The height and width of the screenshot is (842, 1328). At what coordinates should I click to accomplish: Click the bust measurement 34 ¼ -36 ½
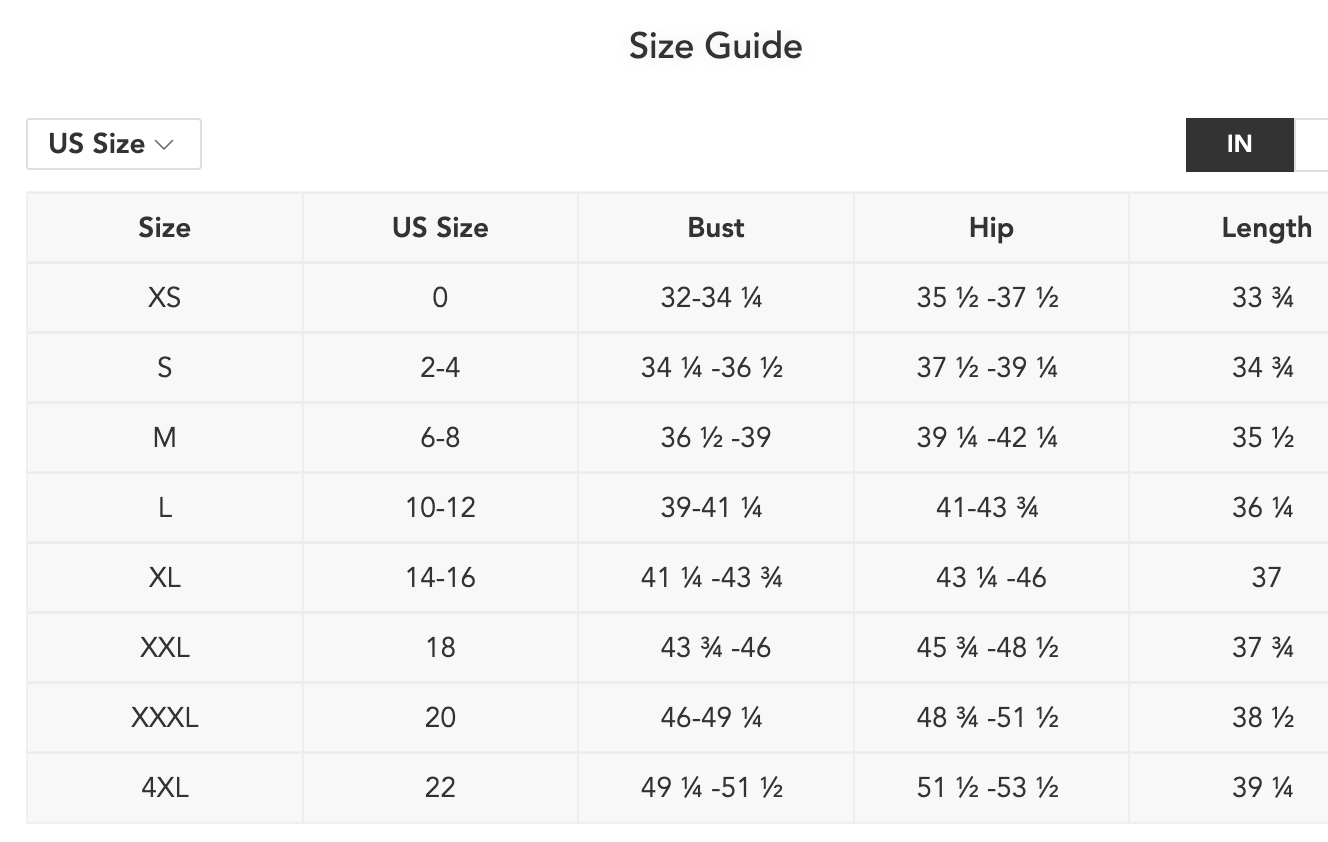(x=712, y=368)
